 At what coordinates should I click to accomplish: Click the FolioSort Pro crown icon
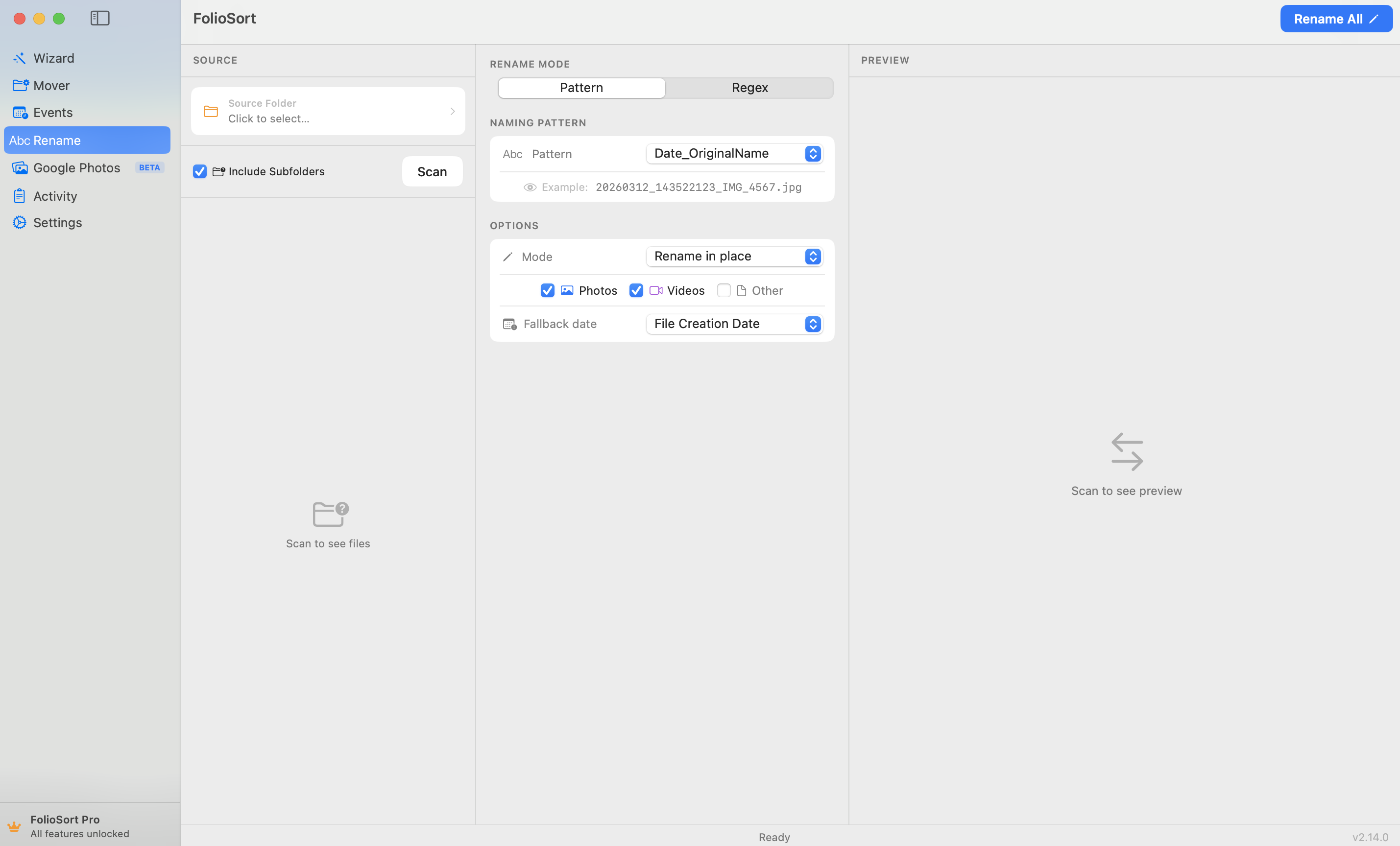coord(14,826)
